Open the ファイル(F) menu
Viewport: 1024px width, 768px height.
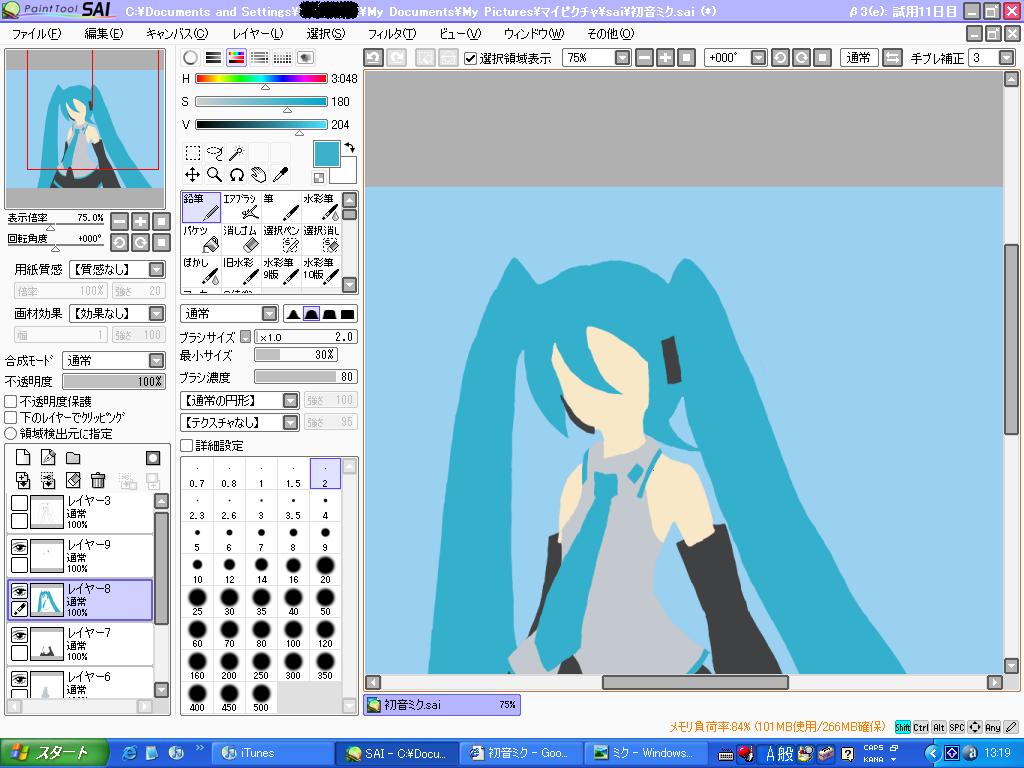[37, 33]
